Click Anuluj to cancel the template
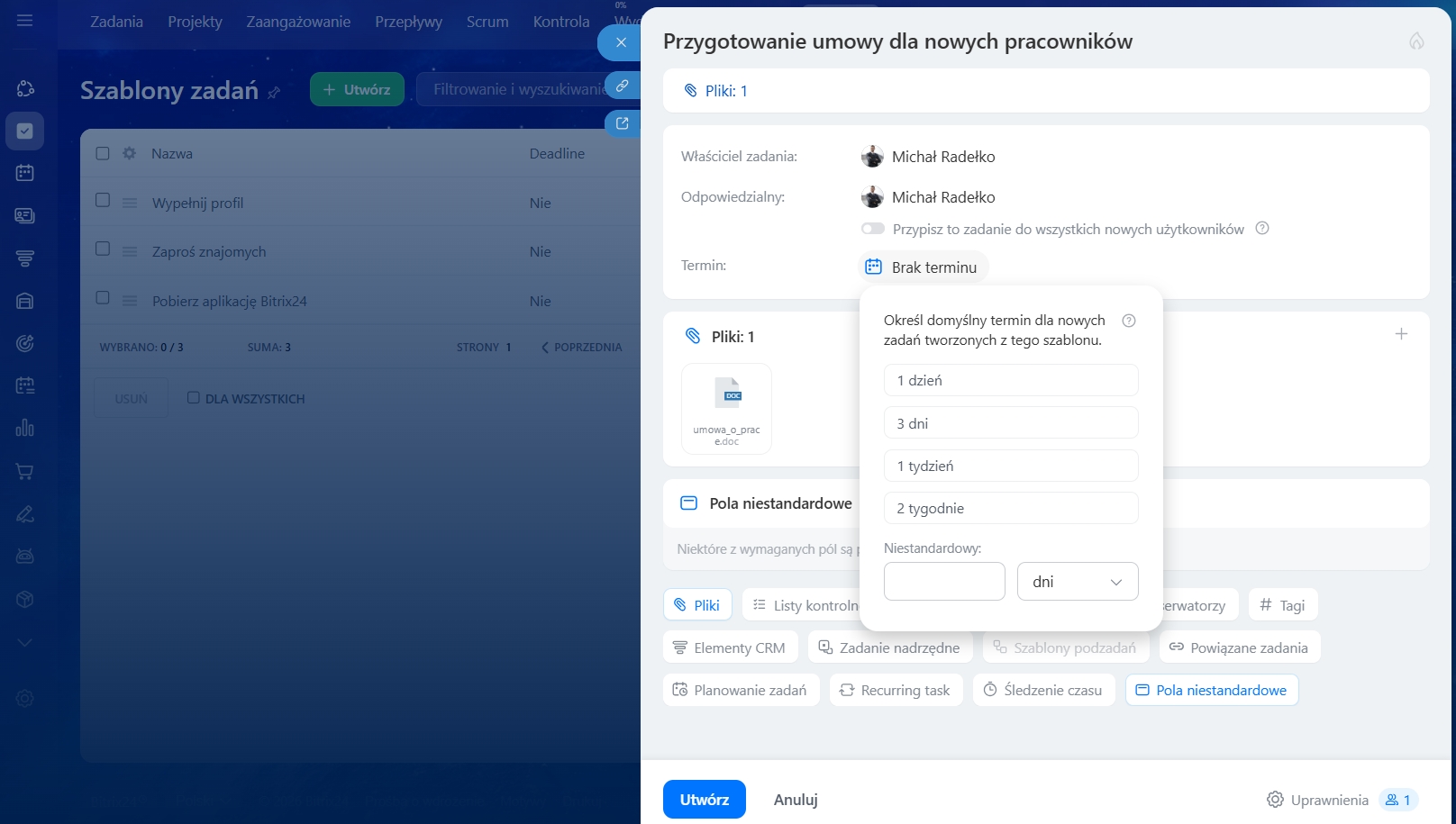Screen dimensions: 1456x824 796,800
